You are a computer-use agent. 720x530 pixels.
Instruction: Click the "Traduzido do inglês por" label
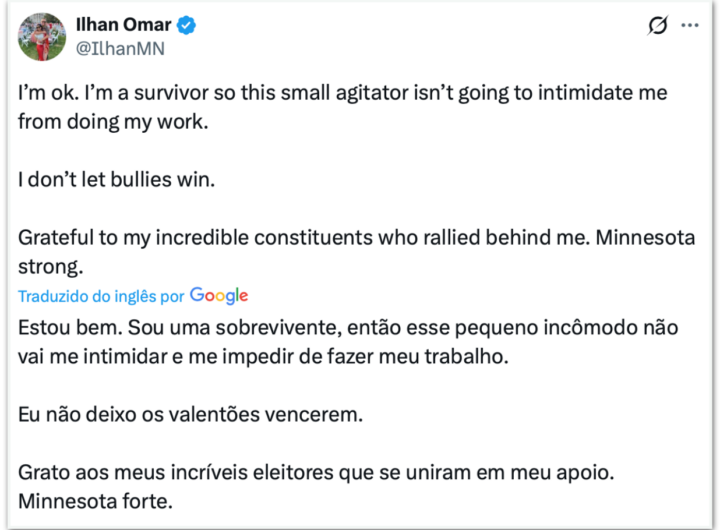pos(101,297)
